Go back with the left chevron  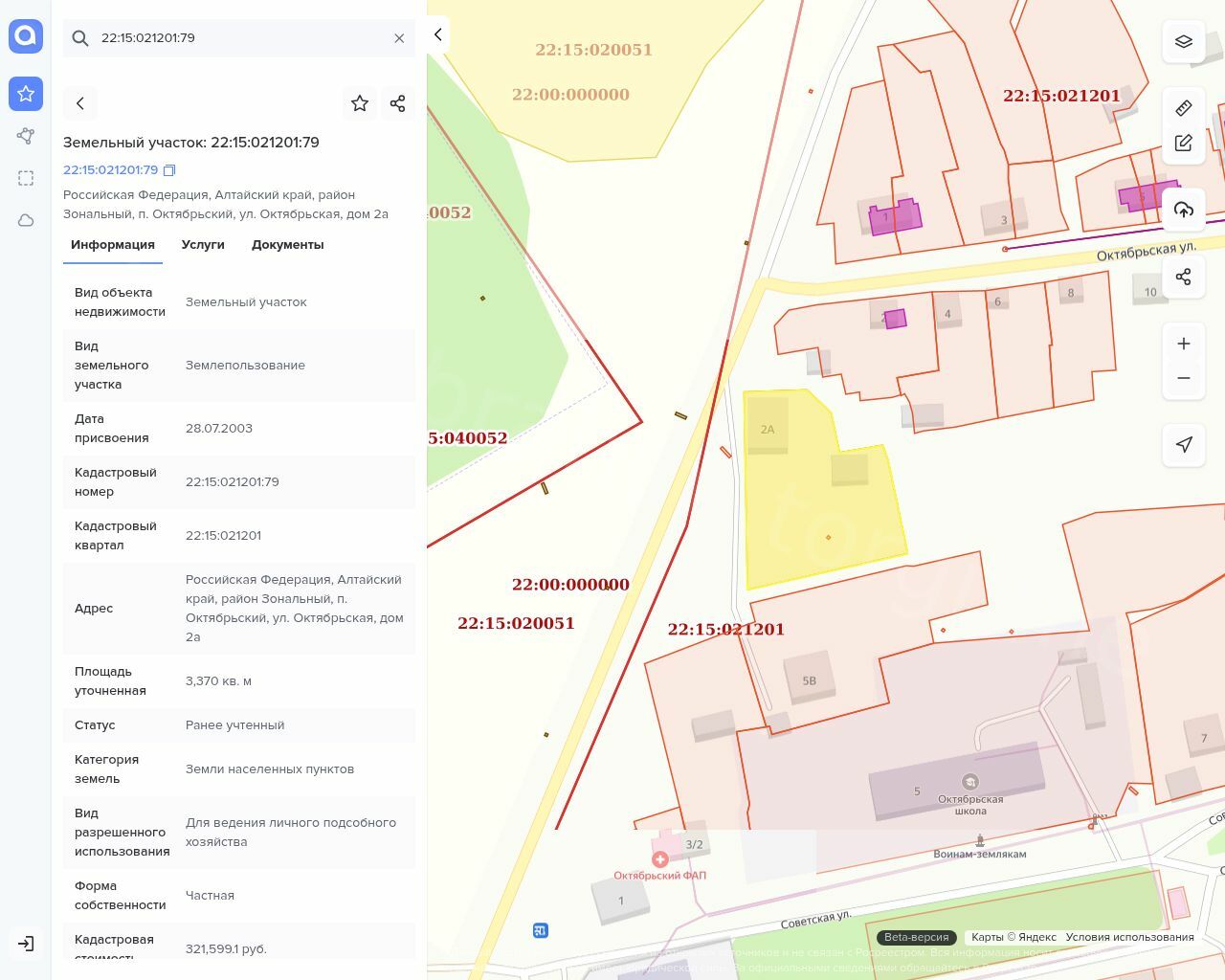pyautogui.click(x=80, y=103)
